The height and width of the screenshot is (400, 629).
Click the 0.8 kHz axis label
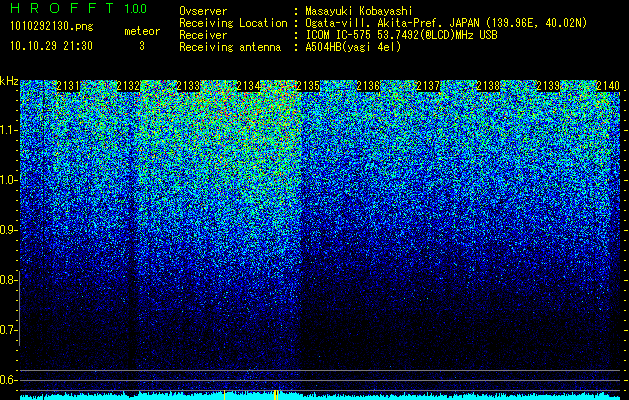coord(8,280)
